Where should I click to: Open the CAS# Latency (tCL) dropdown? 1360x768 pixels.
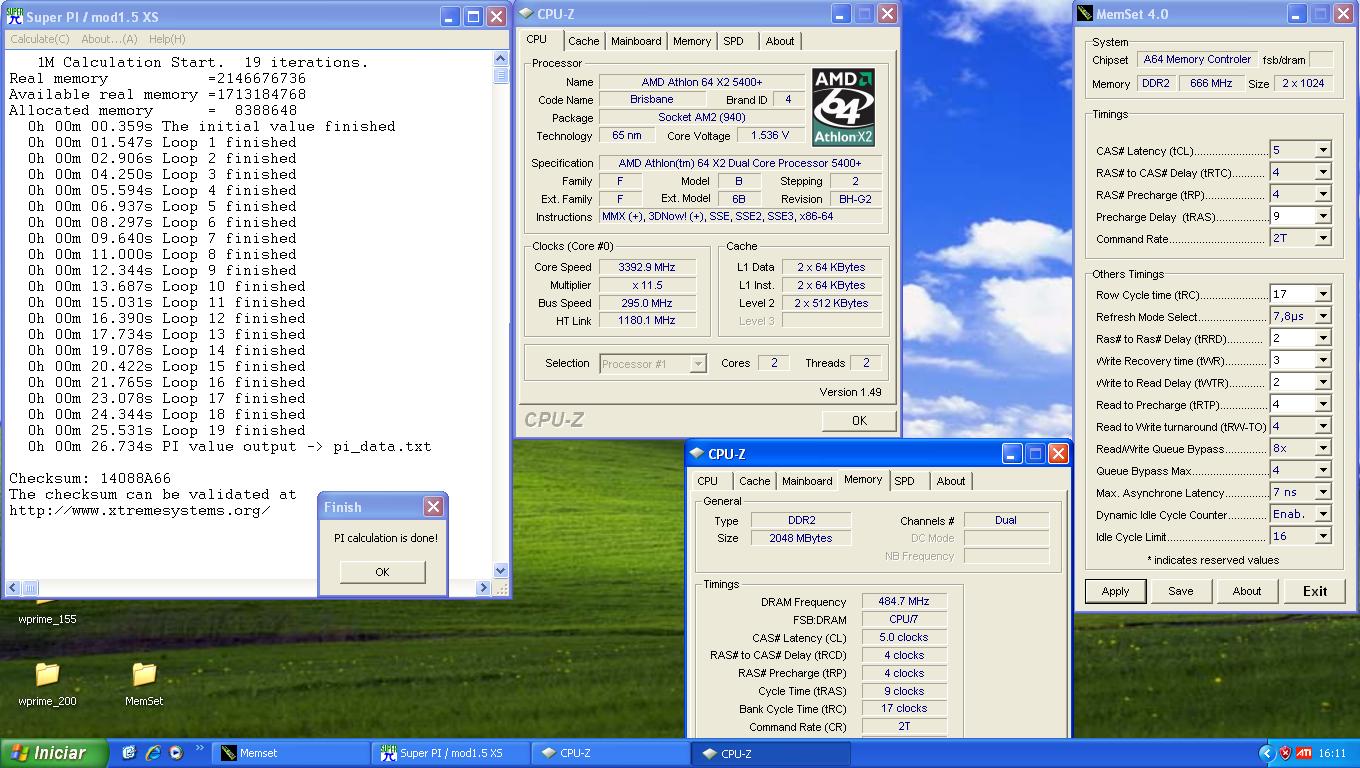pos(1322,150)
